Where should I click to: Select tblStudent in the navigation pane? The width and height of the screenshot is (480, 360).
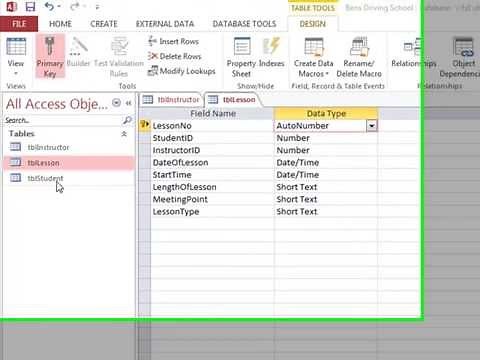point(68,178)
